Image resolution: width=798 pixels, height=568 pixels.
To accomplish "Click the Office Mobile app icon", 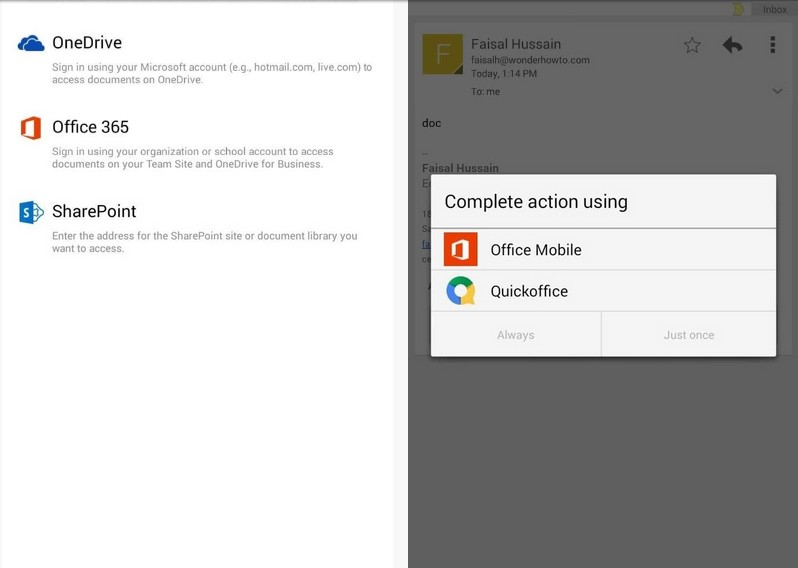I will click(461, 250).
